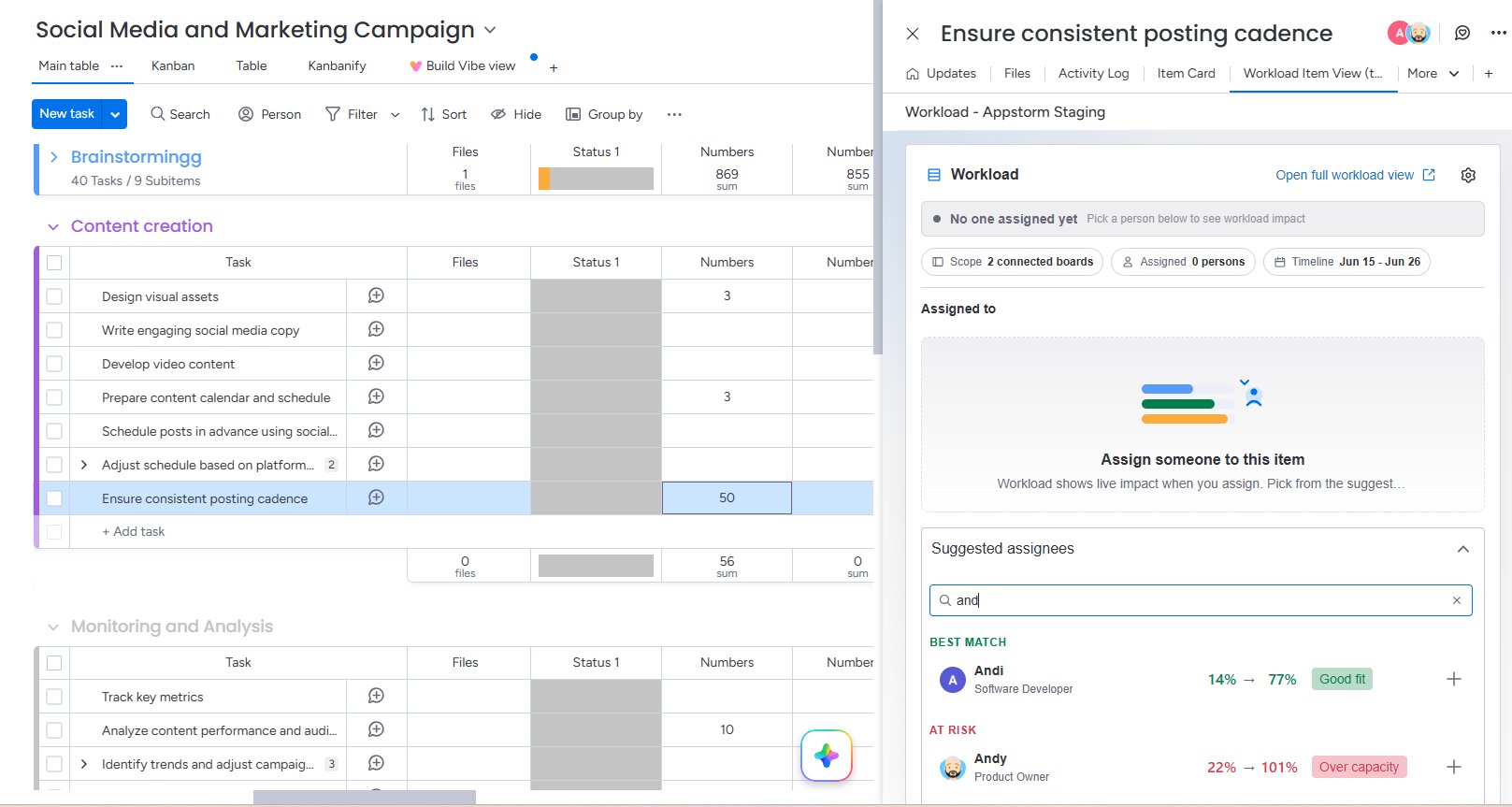Open New task dropdown arrow

pos(115,114)
